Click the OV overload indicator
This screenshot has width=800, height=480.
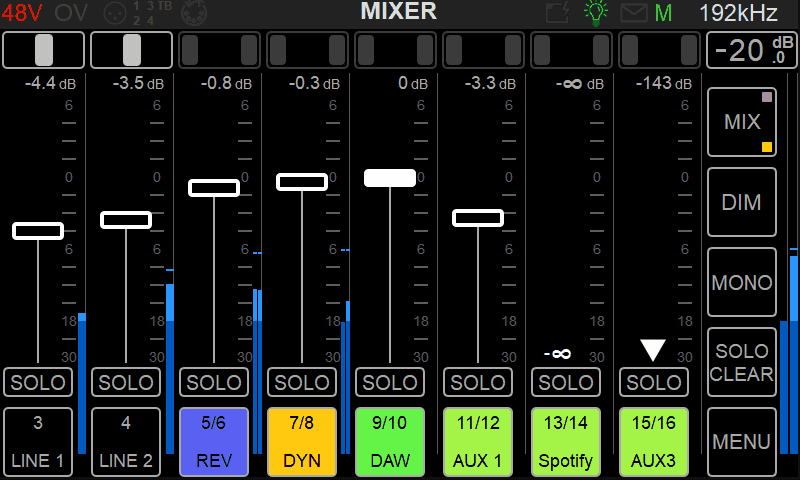(x=70, y=13)
